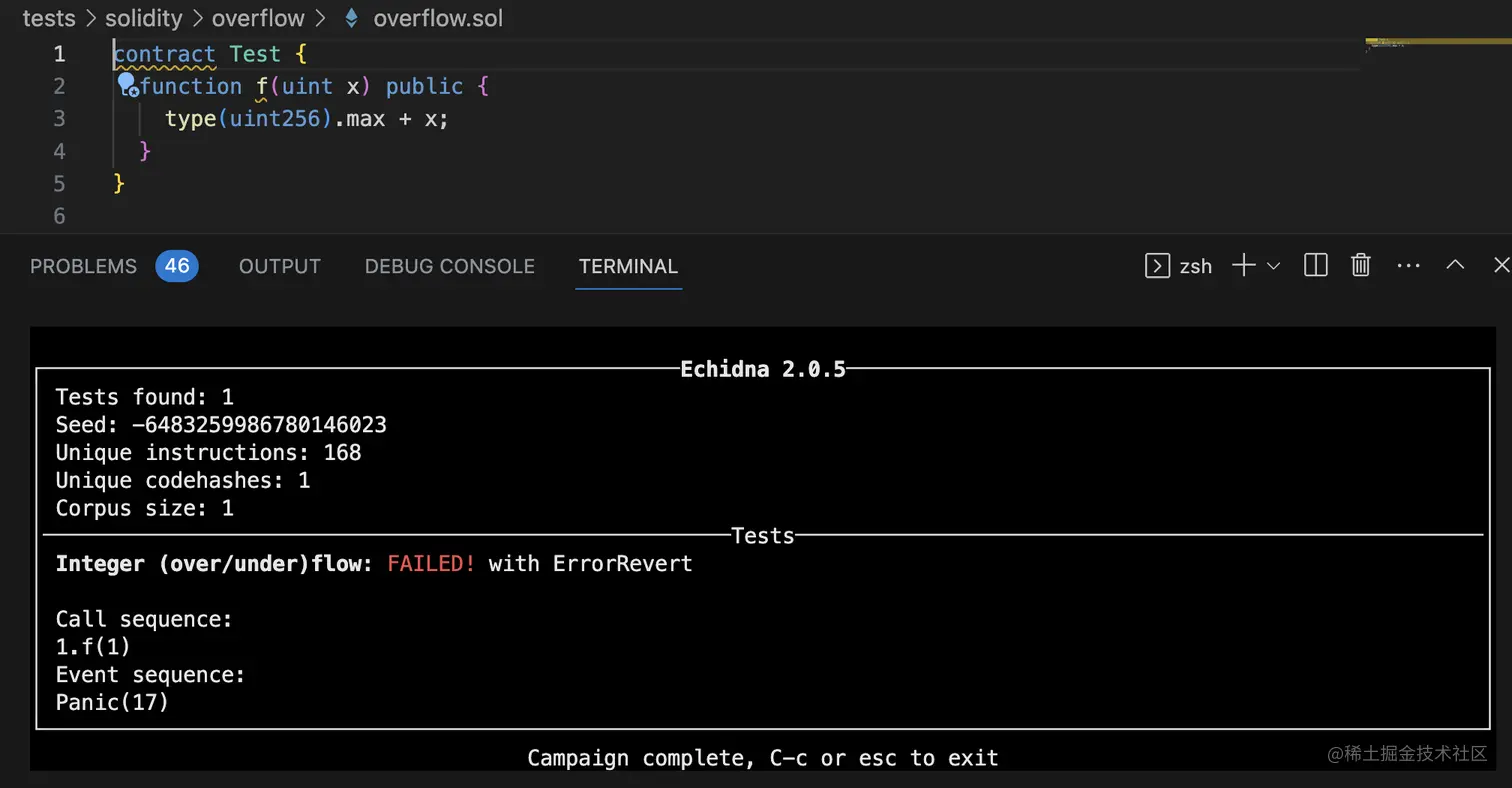This screenshot has width=1512, height=788.
Task: Select the Debug Console tab
Action: pos(450,266)
